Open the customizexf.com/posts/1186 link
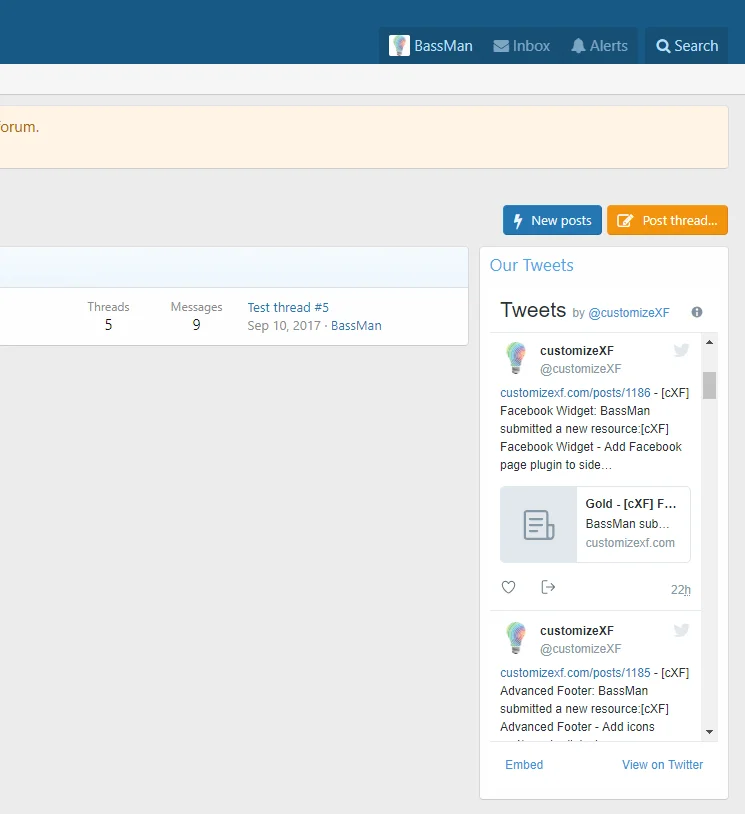 (575, 393)
